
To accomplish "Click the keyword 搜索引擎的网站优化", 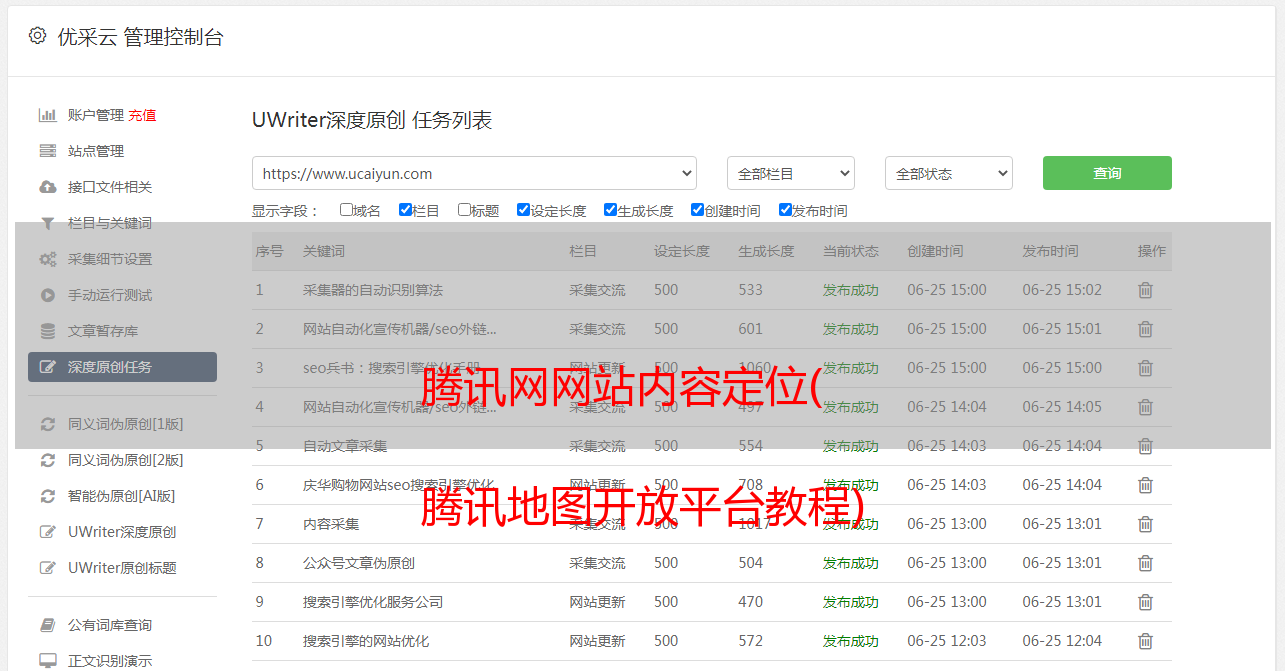I will 366,641.
